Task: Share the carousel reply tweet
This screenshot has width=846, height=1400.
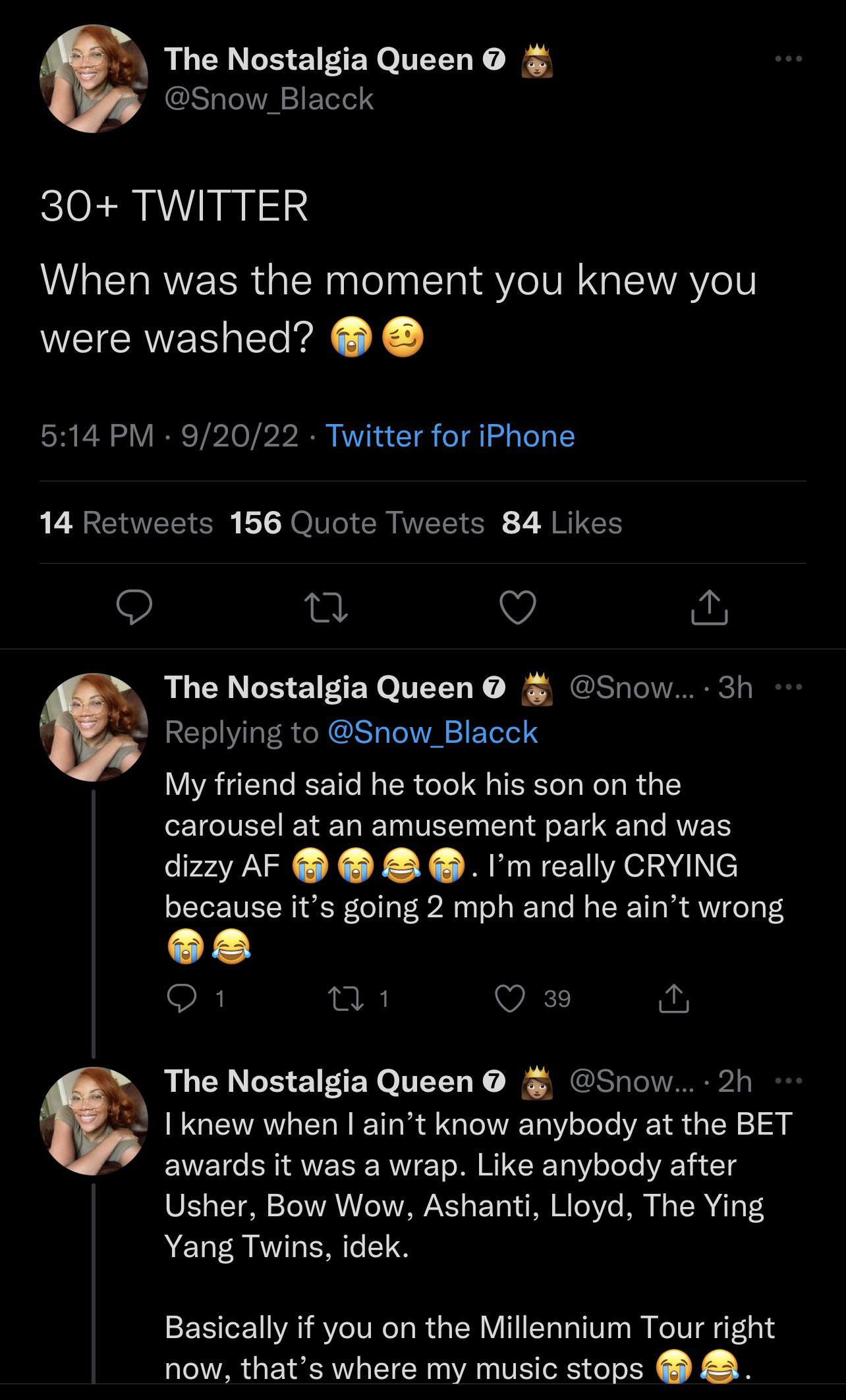Action: (x=674, y=999)
